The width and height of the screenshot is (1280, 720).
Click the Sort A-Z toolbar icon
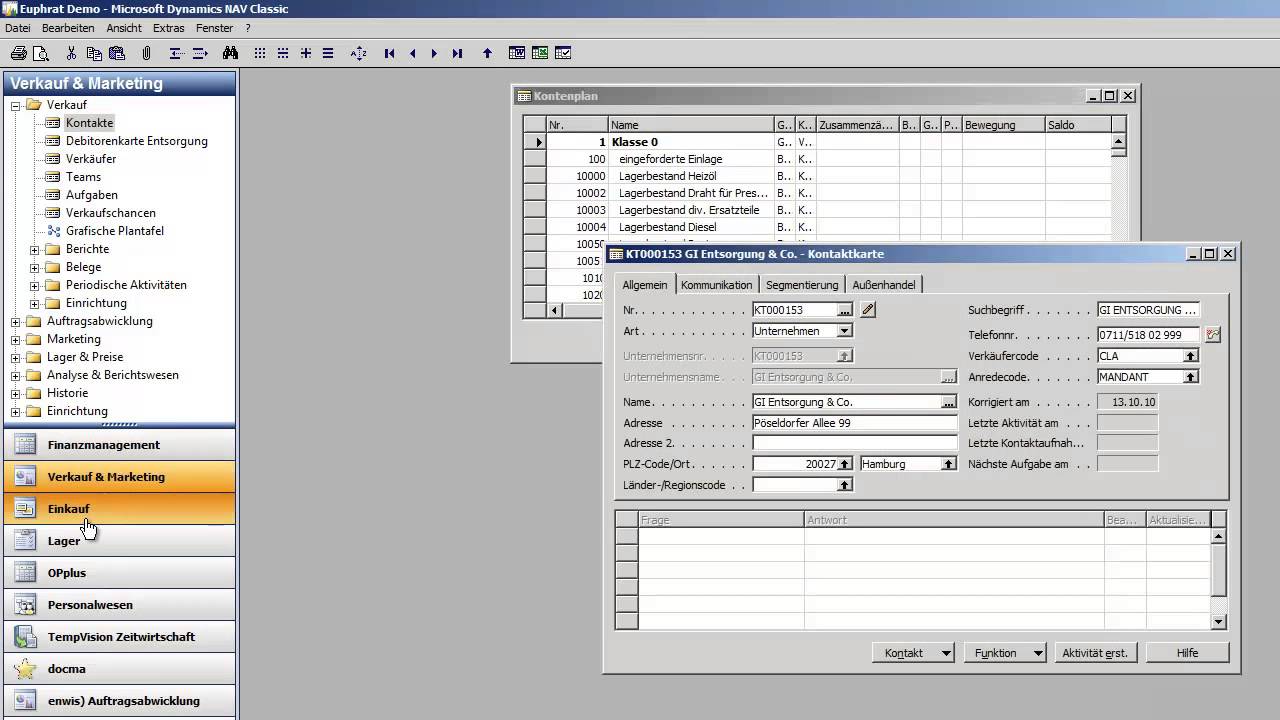coord(359,53)
